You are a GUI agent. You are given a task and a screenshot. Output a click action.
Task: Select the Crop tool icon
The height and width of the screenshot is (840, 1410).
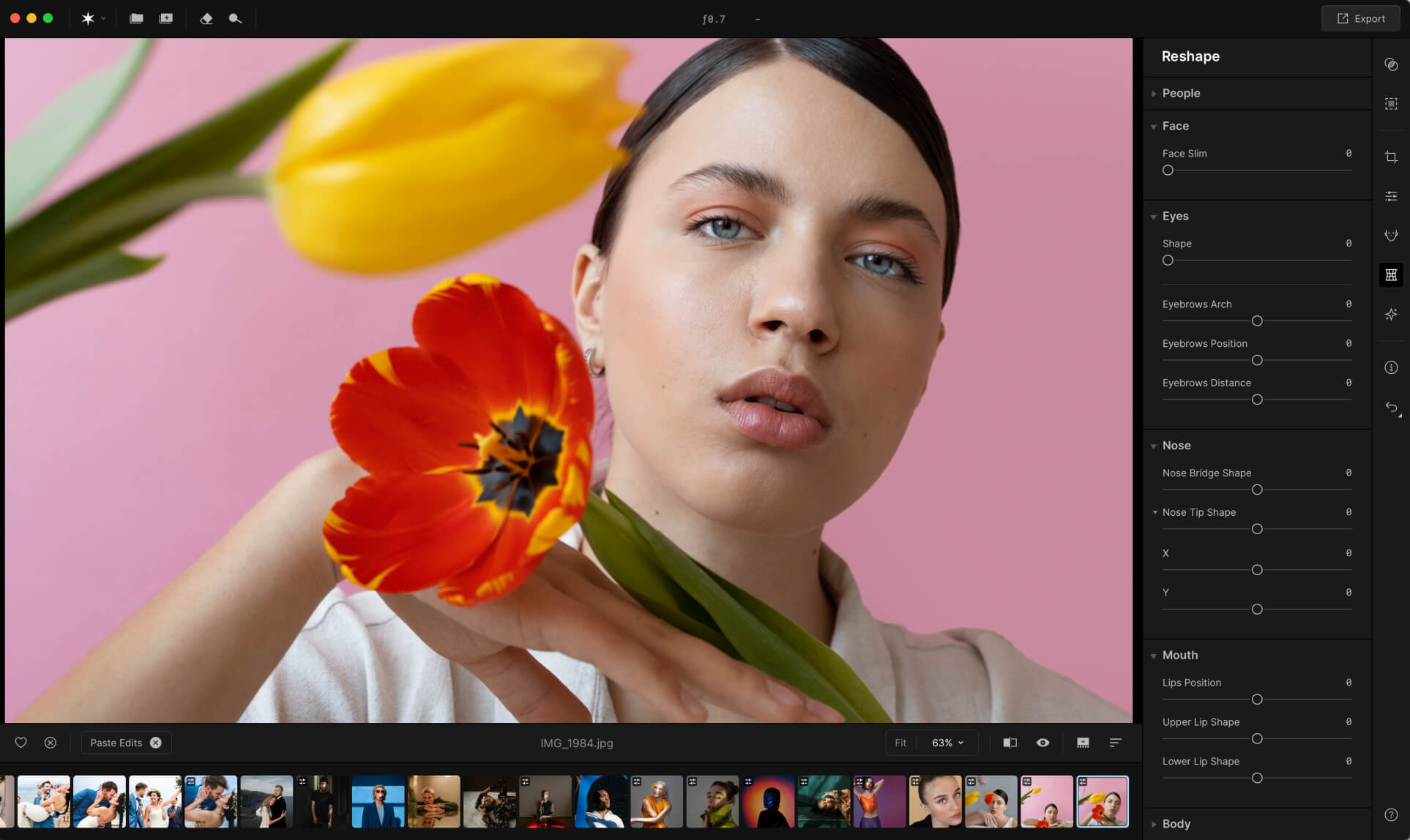(x=1391, y=157)
